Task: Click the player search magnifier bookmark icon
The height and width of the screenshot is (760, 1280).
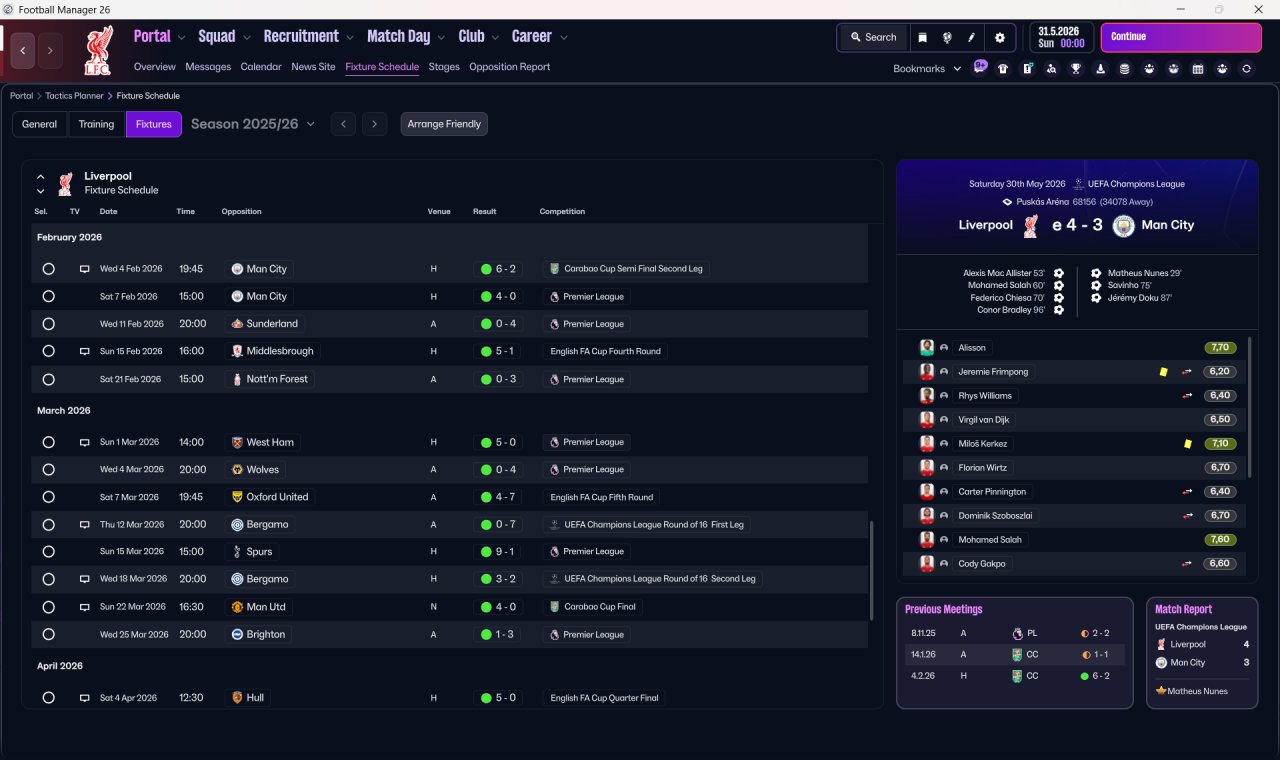Action: [1051, 69]
